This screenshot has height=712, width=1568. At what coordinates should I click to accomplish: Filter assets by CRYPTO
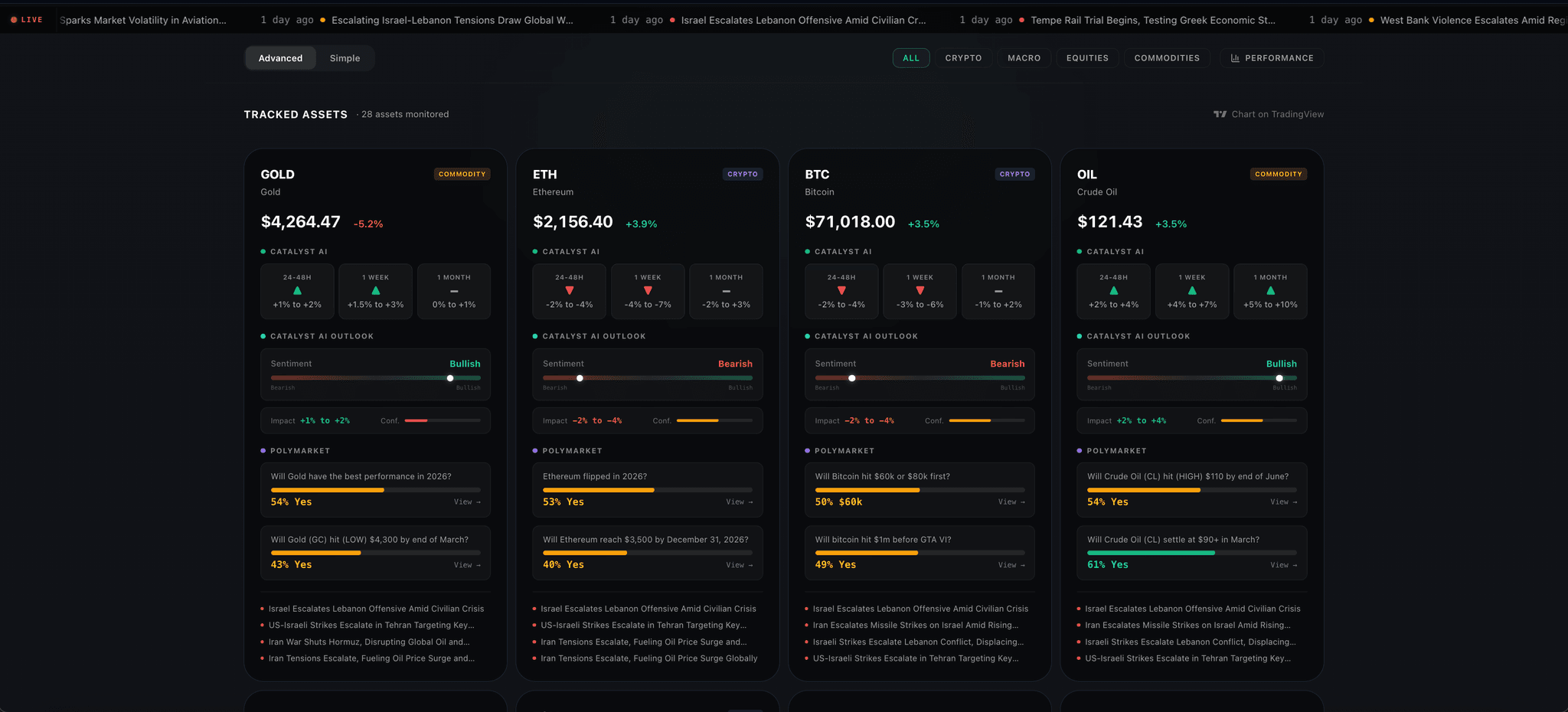coord(963,58)
